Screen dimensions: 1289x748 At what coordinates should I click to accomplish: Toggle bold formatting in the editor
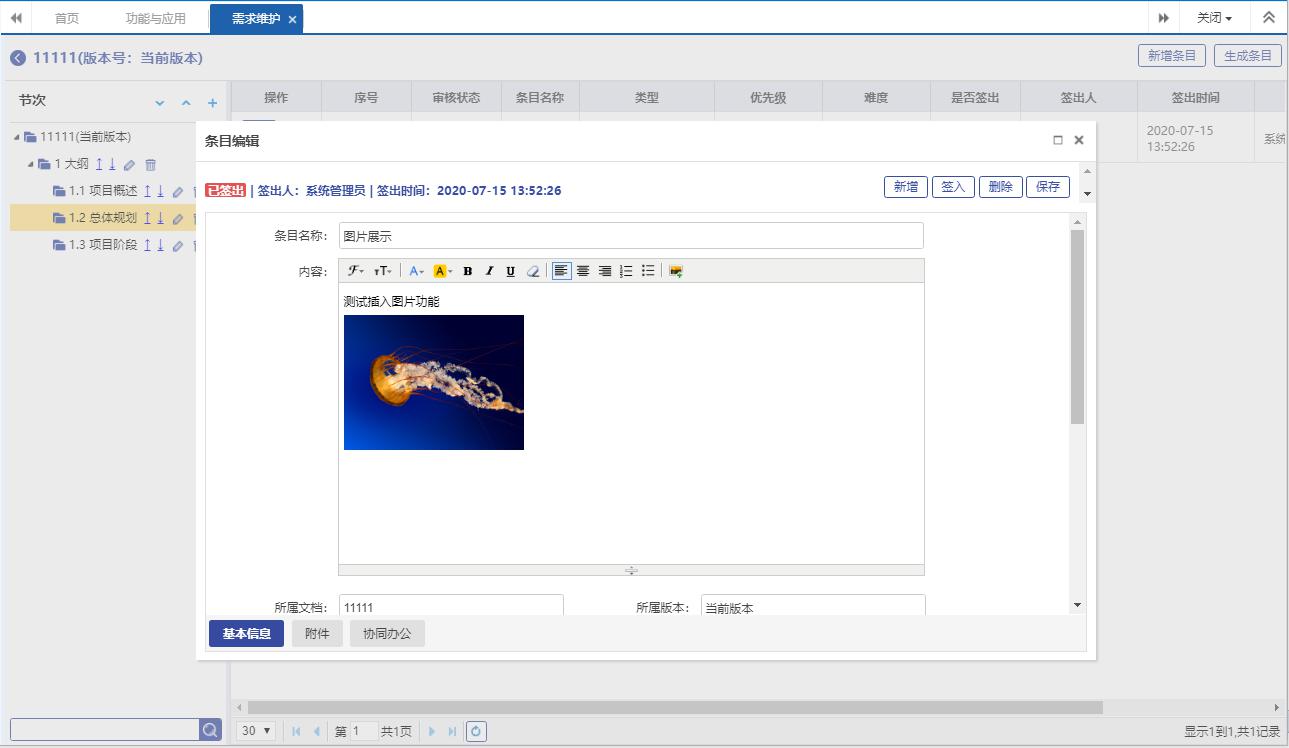[467, 271]
